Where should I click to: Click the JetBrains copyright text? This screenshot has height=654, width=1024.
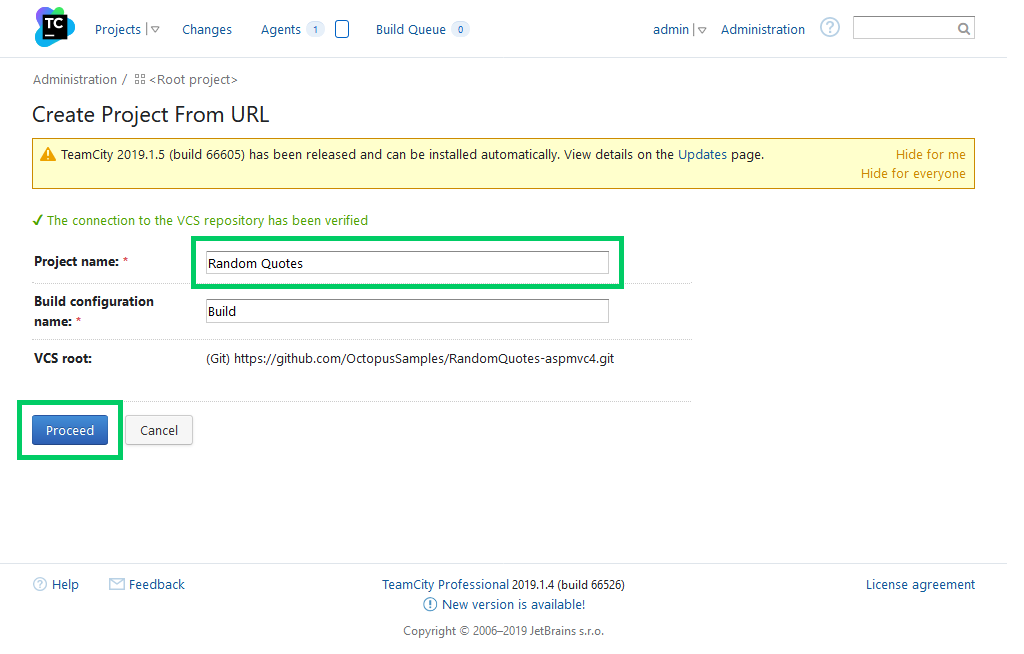point(504,630)
